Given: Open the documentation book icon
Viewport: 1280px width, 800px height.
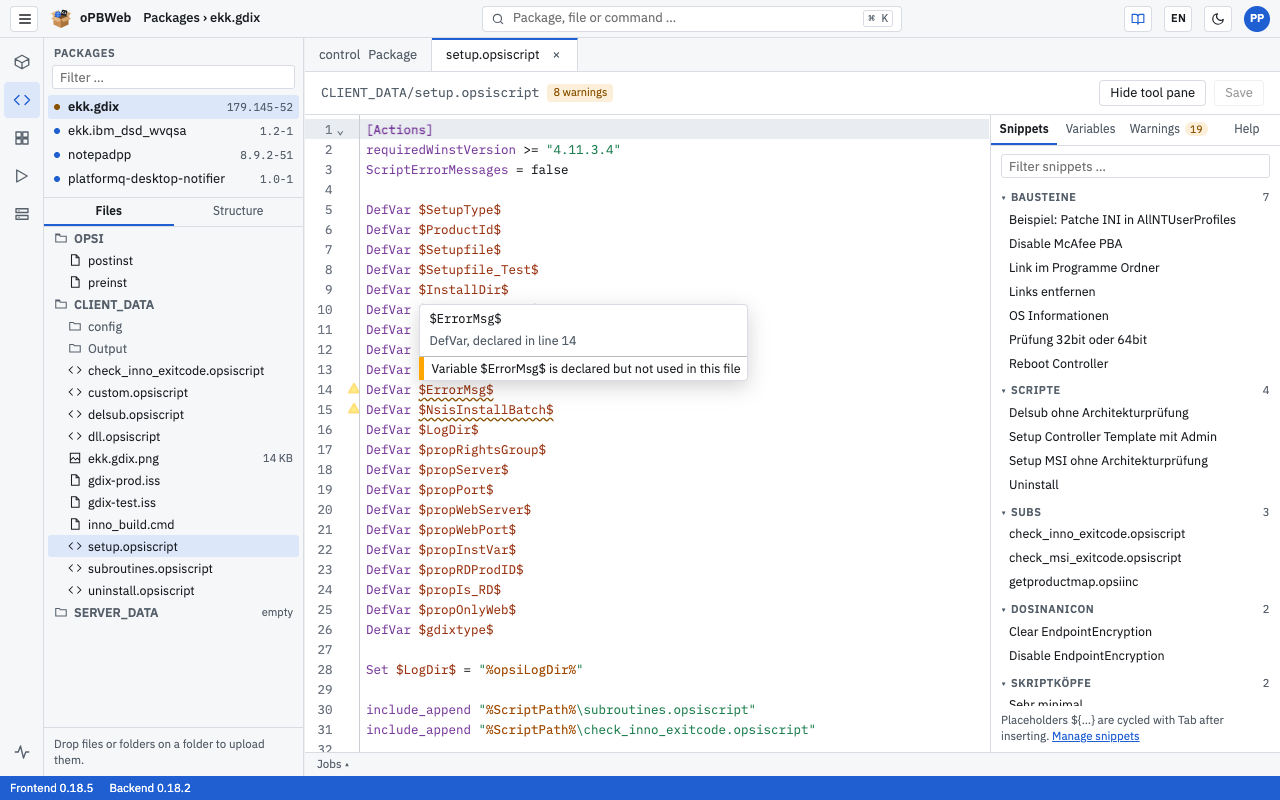Looking at the screenshot, I should pos(1137,18).
